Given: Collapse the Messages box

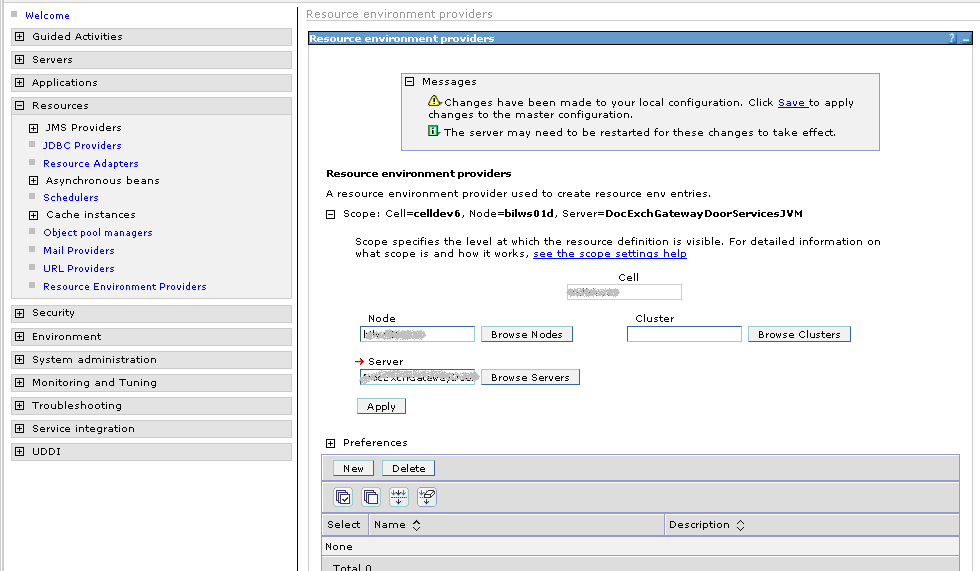Looking at the screenshot, I should (x=410, y=82).
